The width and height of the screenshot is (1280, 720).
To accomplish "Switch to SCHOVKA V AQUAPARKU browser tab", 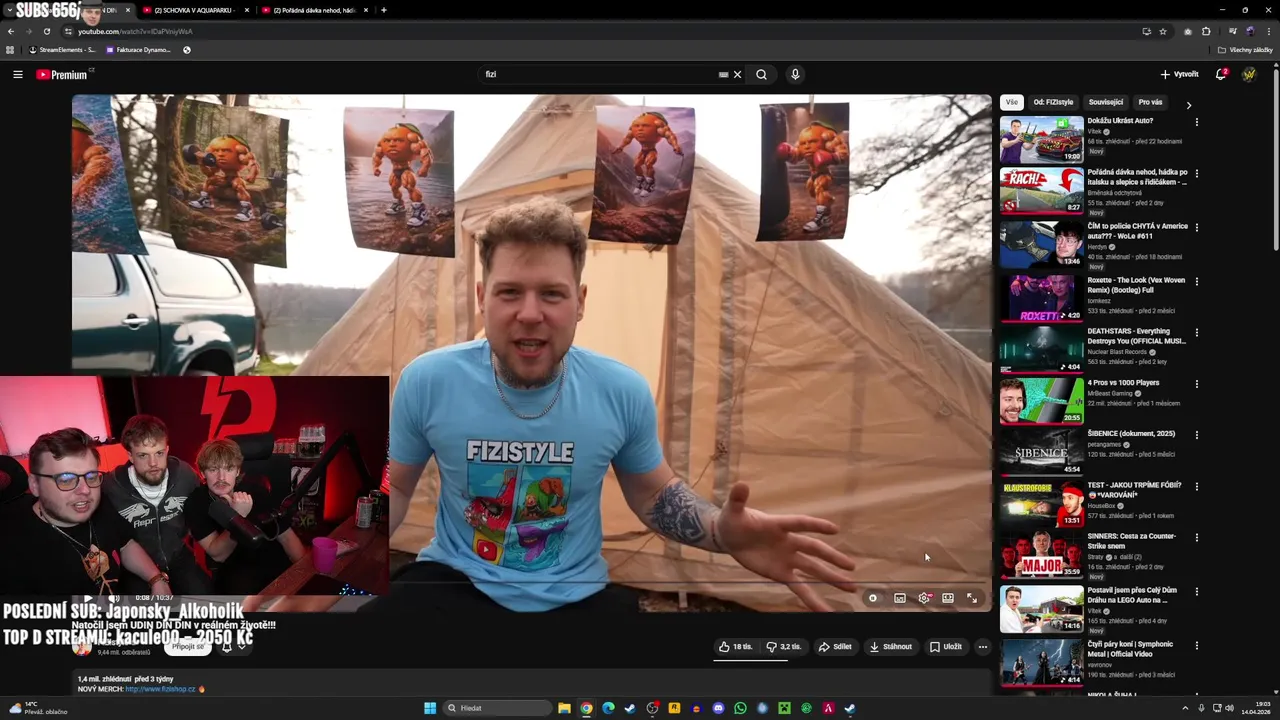I will pyautogui.click(x=195, y=10).
